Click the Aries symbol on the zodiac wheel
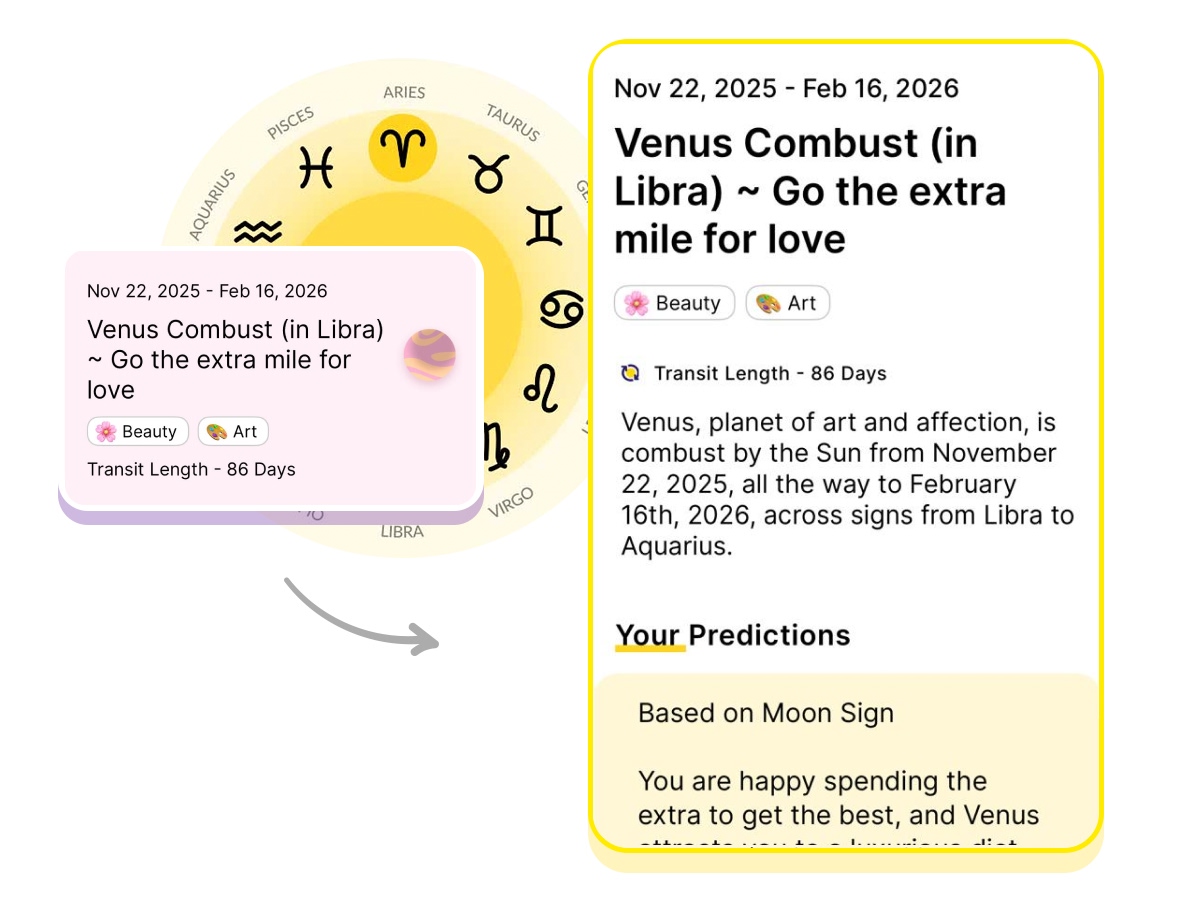 click(403, 148)
